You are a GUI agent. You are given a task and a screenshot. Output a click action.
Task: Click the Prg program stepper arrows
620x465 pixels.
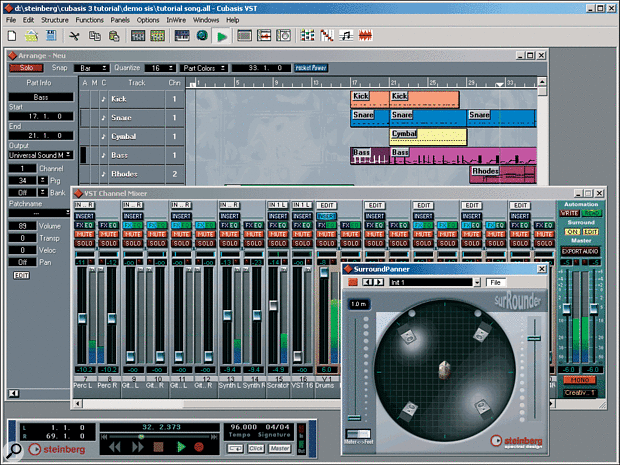coord(43,181)
